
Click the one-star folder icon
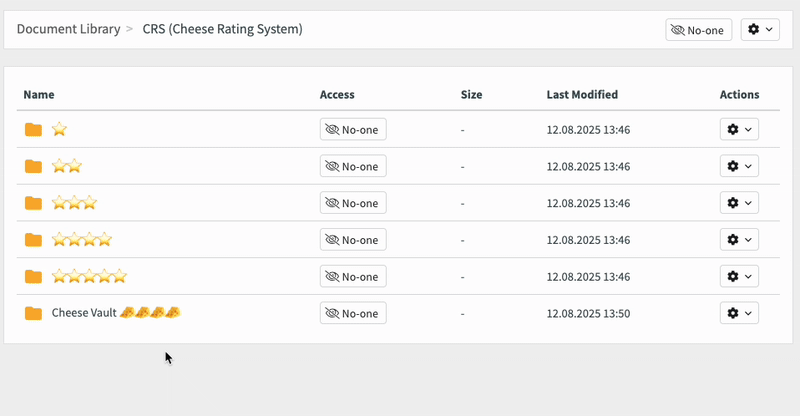tap(34, 129)
